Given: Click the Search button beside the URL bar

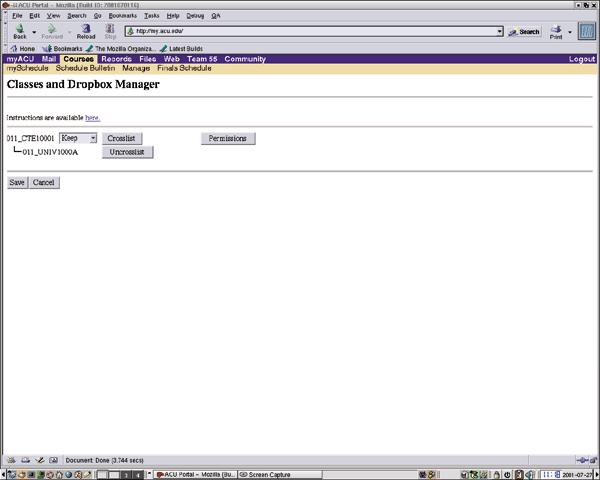Looking at the screenshot, I should [x=523, y=31].
